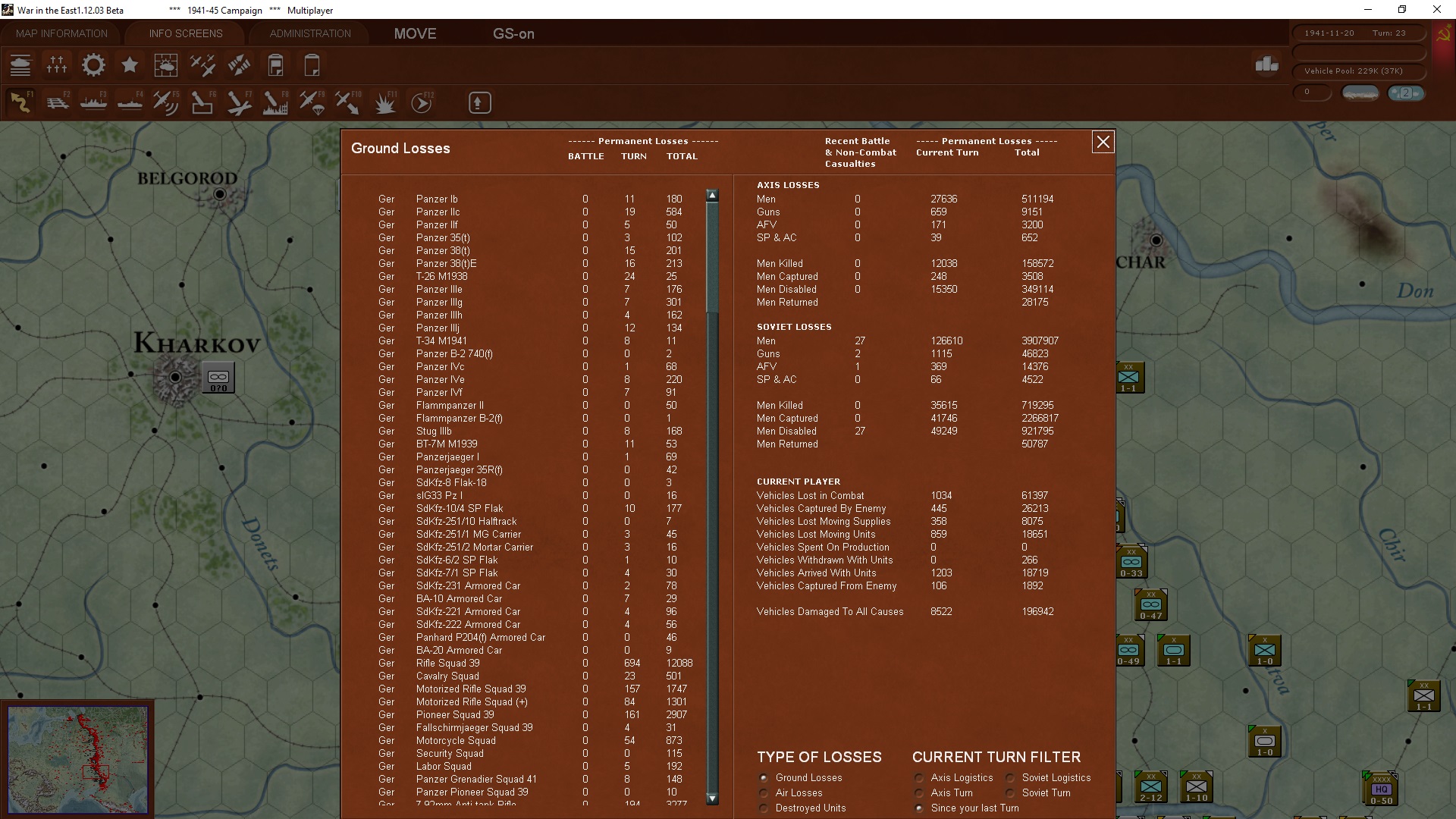Open the air doctrine planes icon
1456x819 pixels.
click(202, 65)
